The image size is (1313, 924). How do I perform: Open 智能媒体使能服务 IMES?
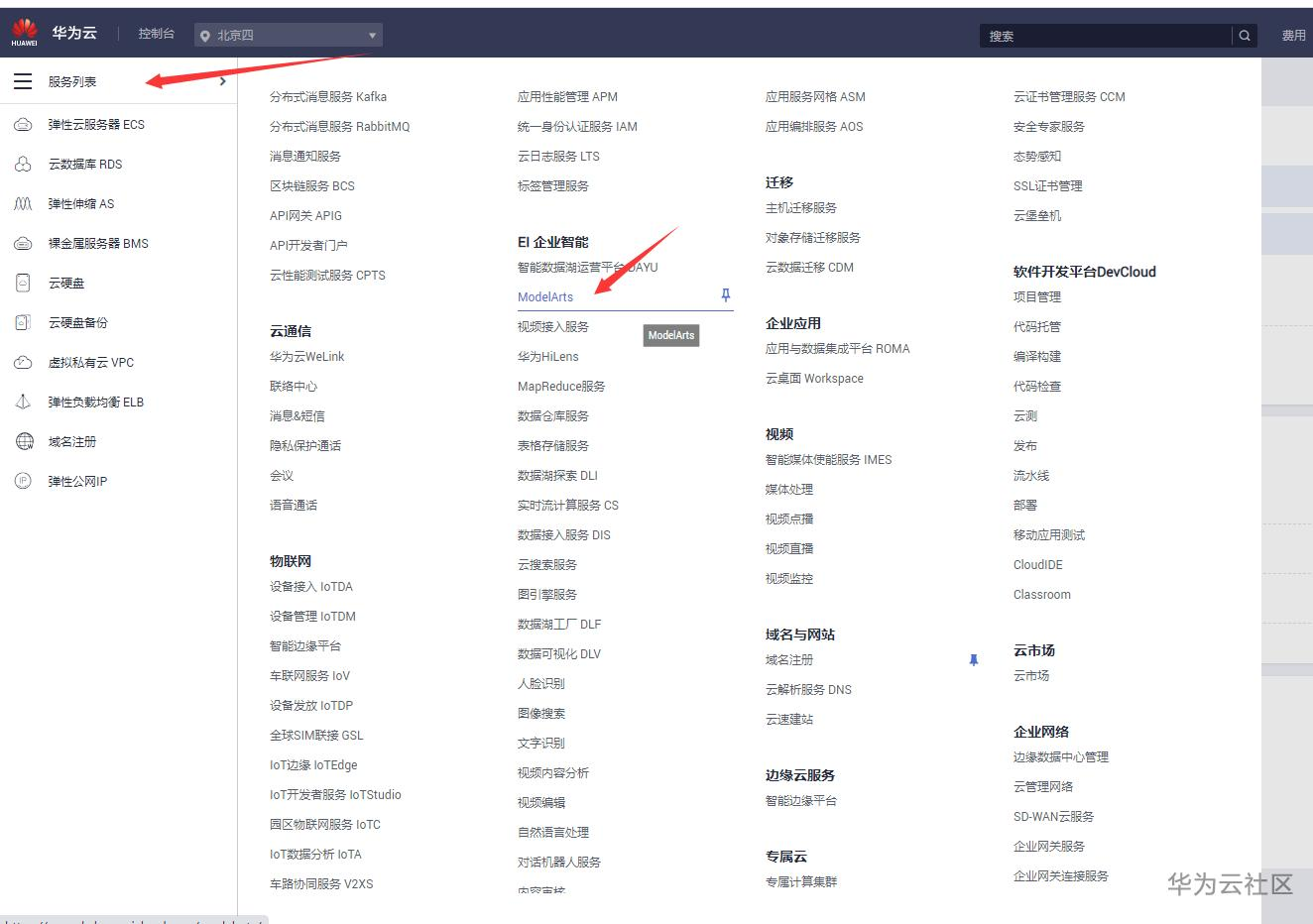coord(829,459)
